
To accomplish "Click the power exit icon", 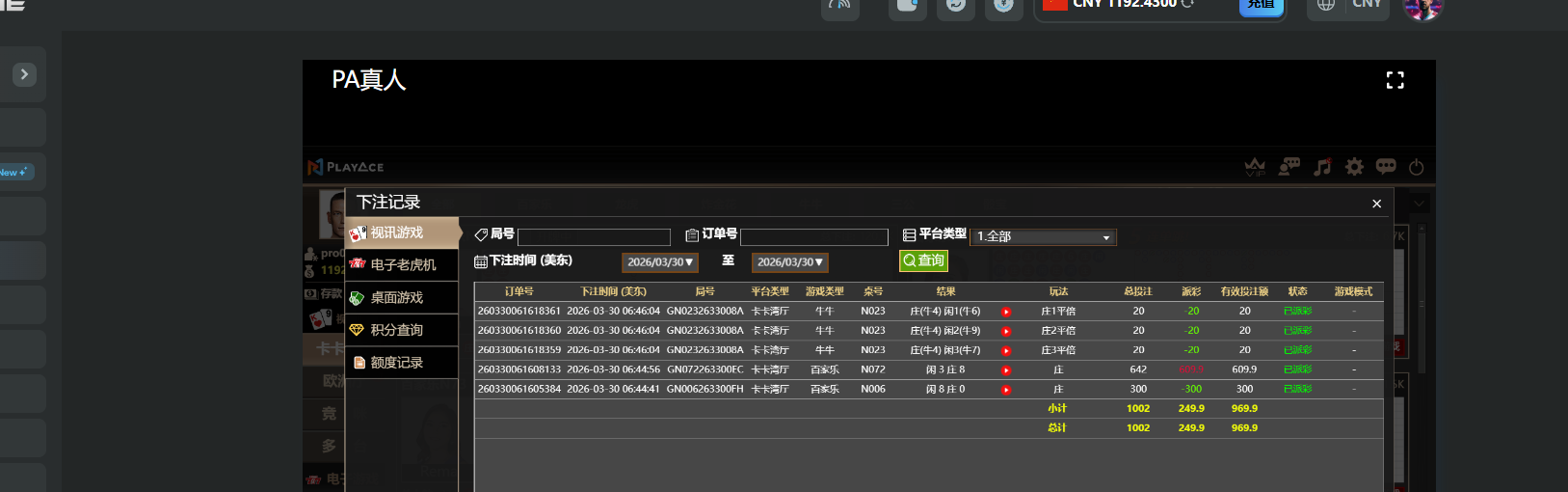I will (1417, 167).
